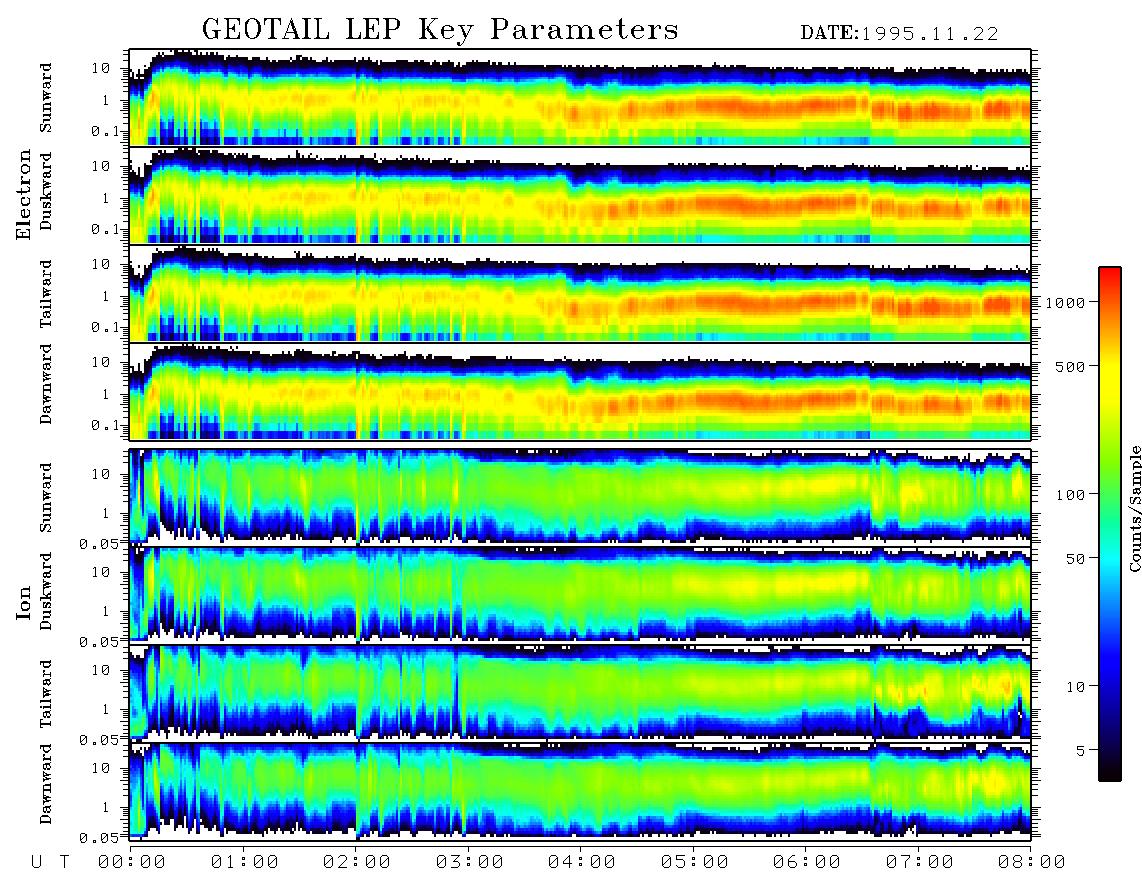The width and height of the screenshot is (1142, 880).
Task: Click the Electron Sunward spectrogram panel
Action: pyautogui.click(x=580, y=97)
